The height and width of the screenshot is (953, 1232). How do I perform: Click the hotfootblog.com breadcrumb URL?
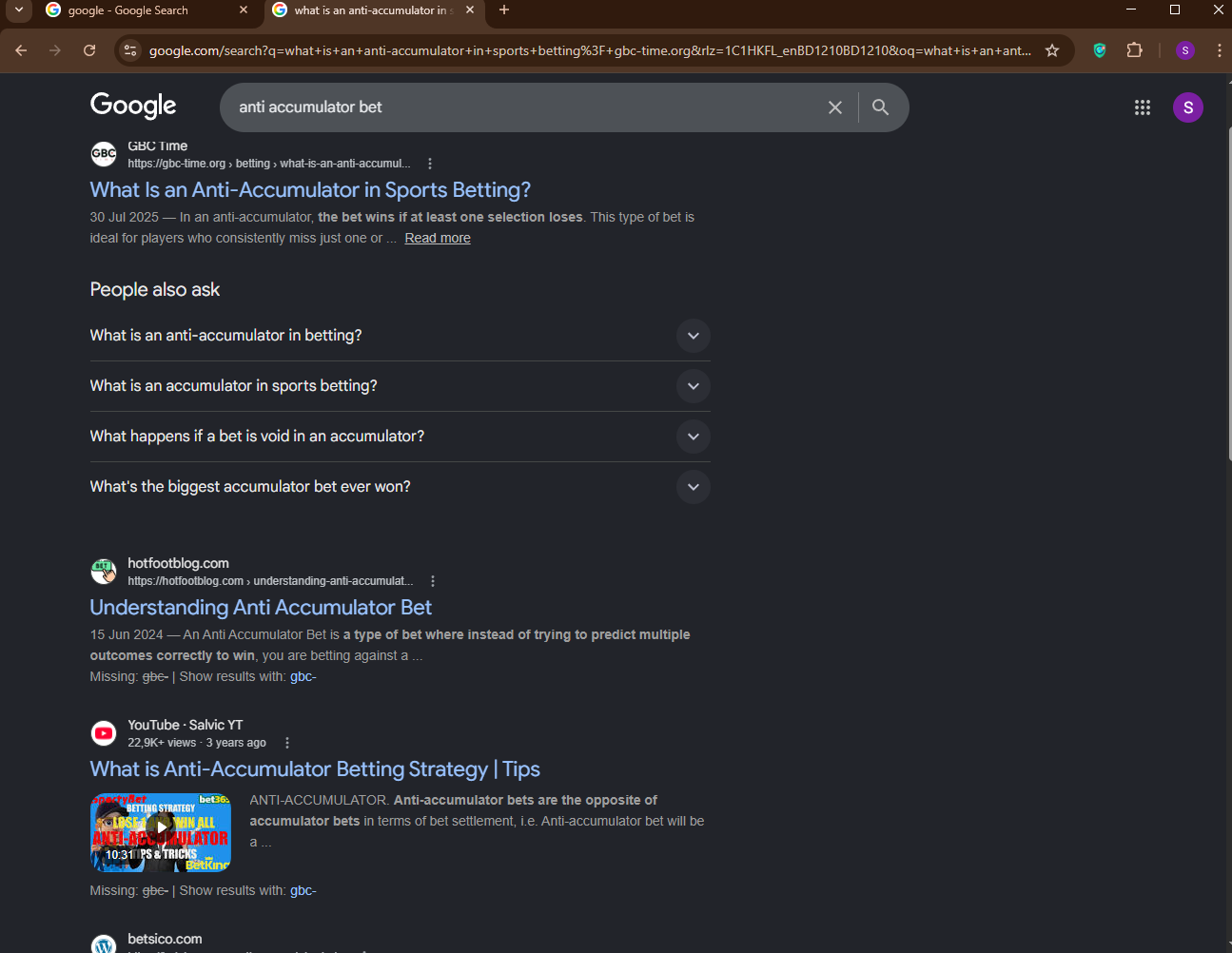(270, 581)
